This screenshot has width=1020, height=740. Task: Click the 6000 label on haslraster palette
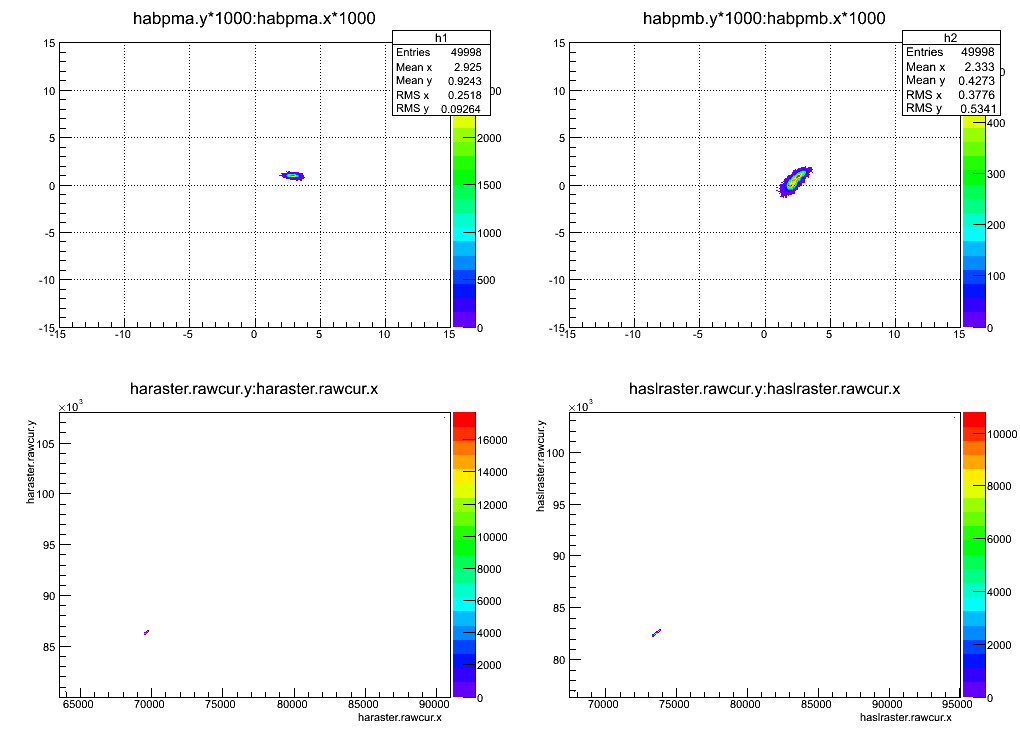pyautogui.click(x=999, y=539)
